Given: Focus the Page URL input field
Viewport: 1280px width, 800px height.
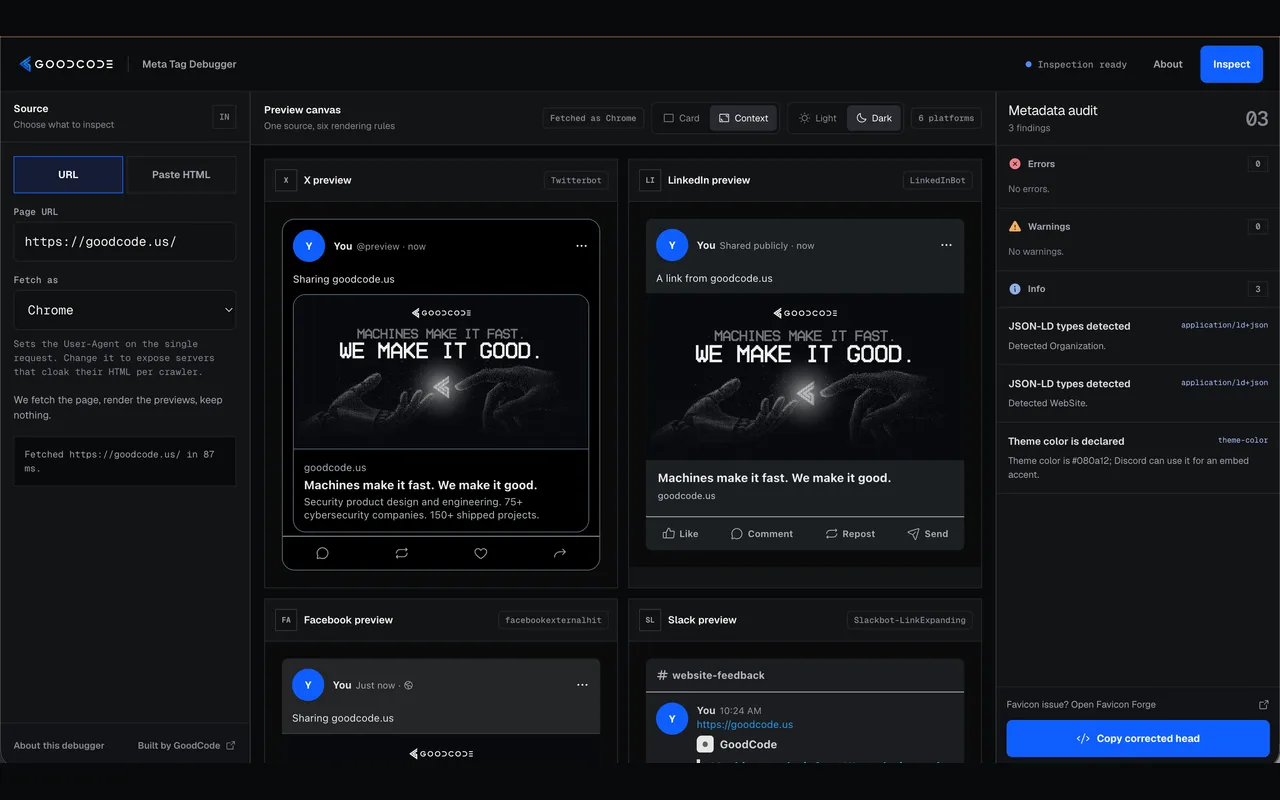Looking at the screenshot, I should [x=125, y=242].
